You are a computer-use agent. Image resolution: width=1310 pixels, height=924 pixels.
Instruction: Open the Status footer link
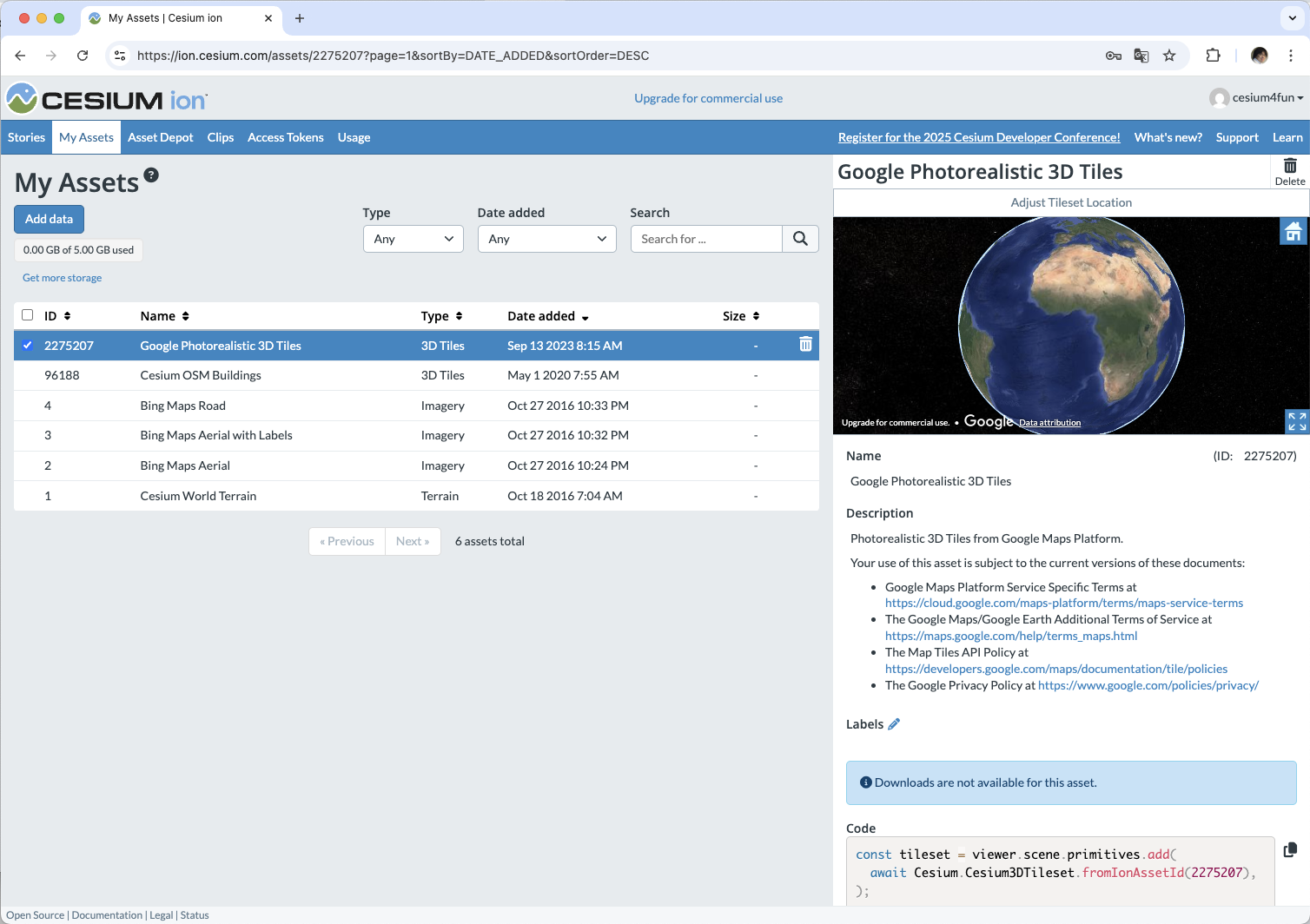[x=195, y=915]
